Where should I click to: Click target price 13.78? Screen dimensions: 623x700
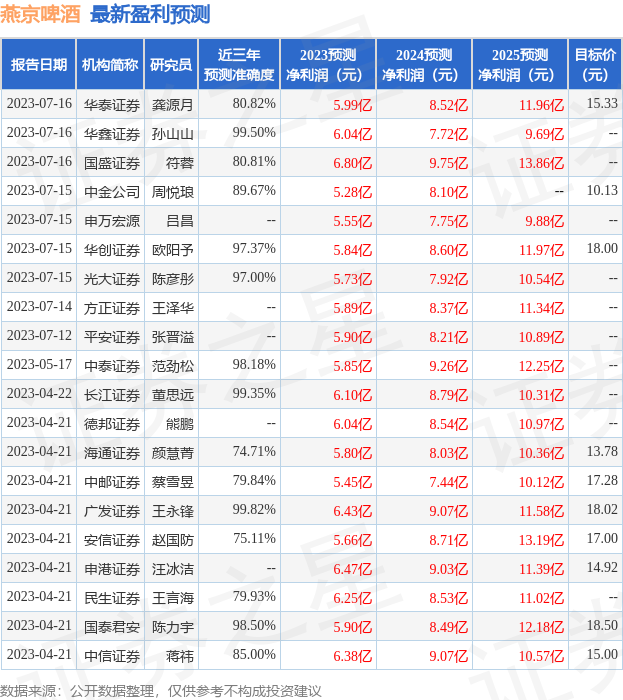(602, 452)
